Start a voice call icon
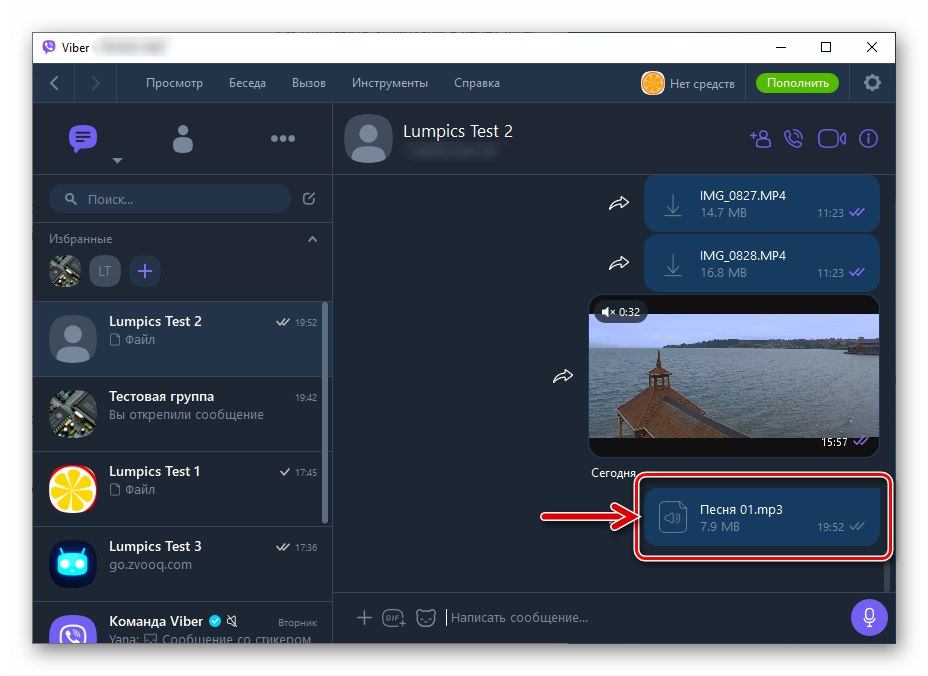This screenshot has height=676, width=928. pos(793,139)
